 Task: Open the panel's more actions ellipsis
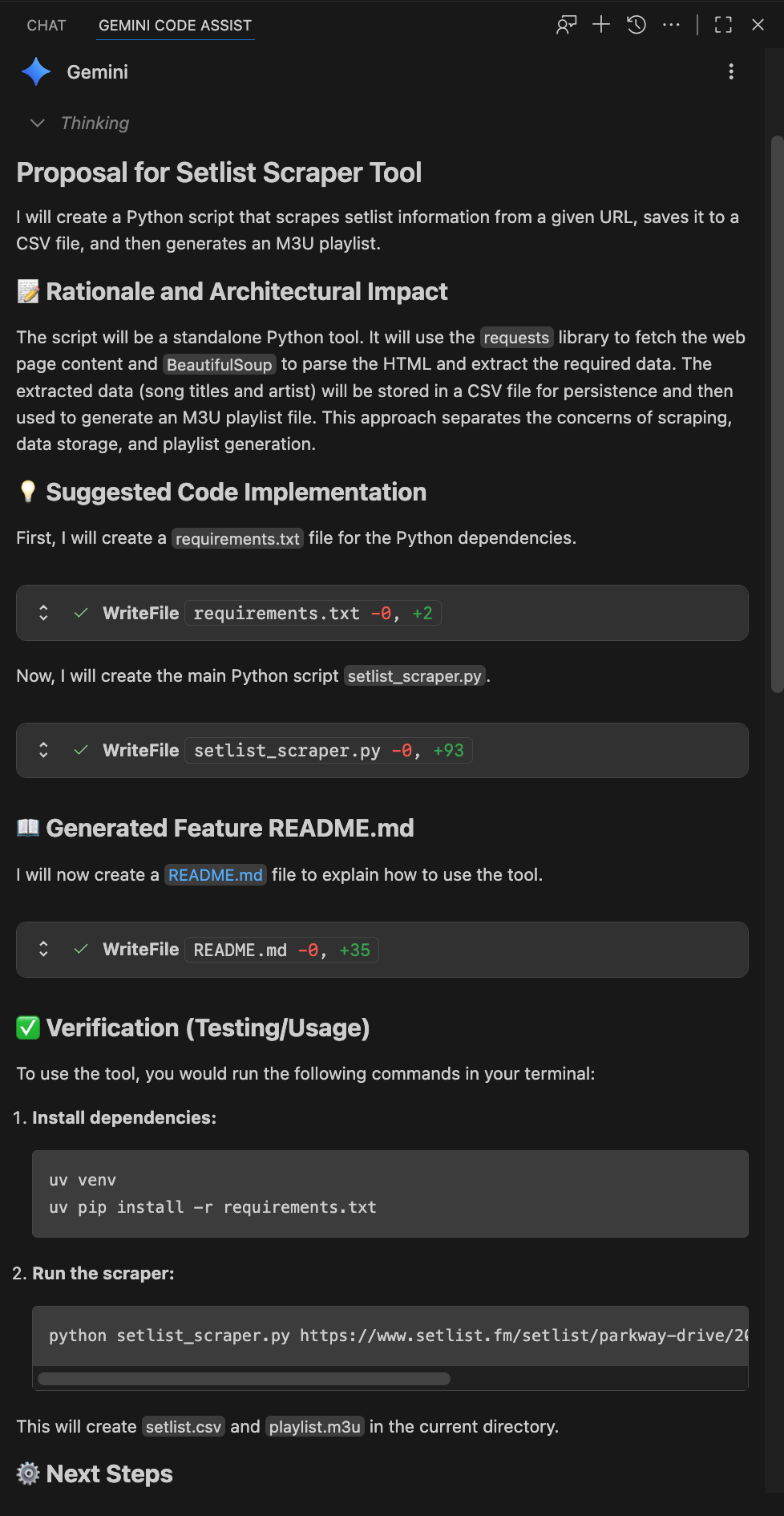click(671, 25)
